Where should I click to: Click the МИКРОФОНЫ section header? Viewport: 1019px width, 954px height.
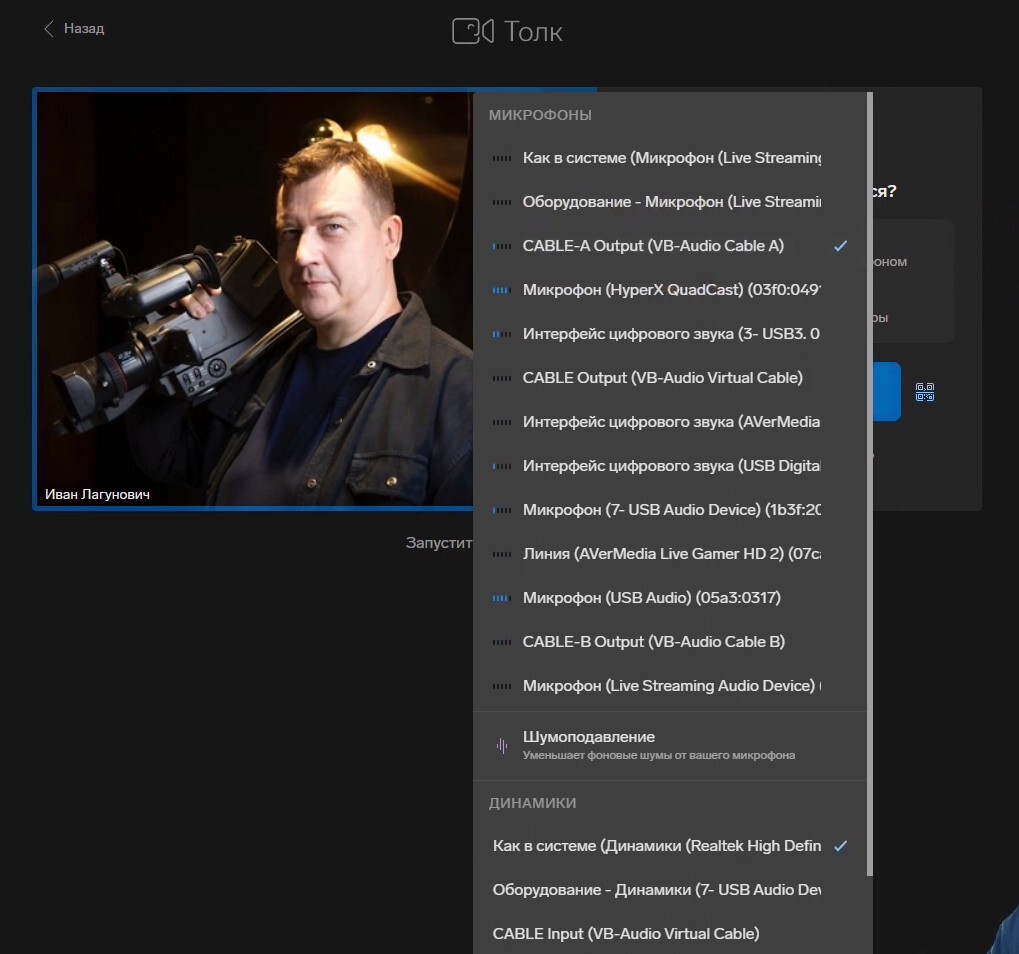coord(540,115)
